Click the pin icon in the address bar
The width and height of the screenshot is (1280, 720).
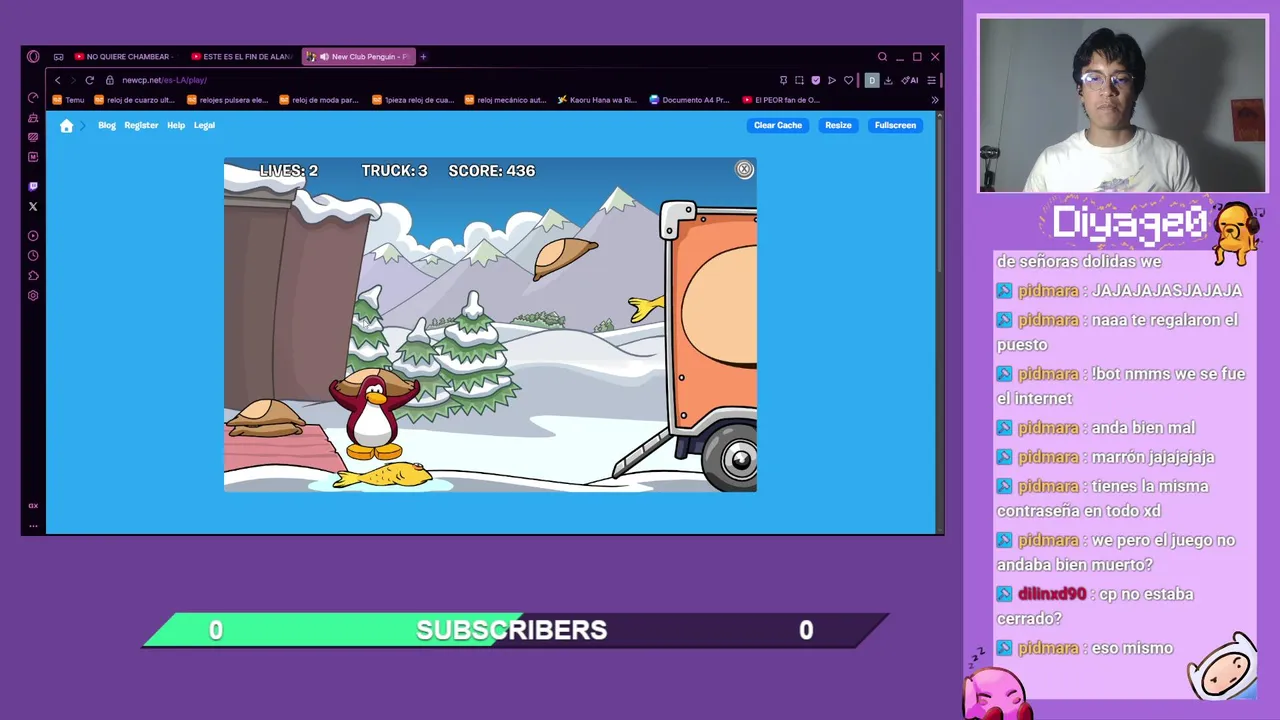pyautogui.click(x=783, y=80)
